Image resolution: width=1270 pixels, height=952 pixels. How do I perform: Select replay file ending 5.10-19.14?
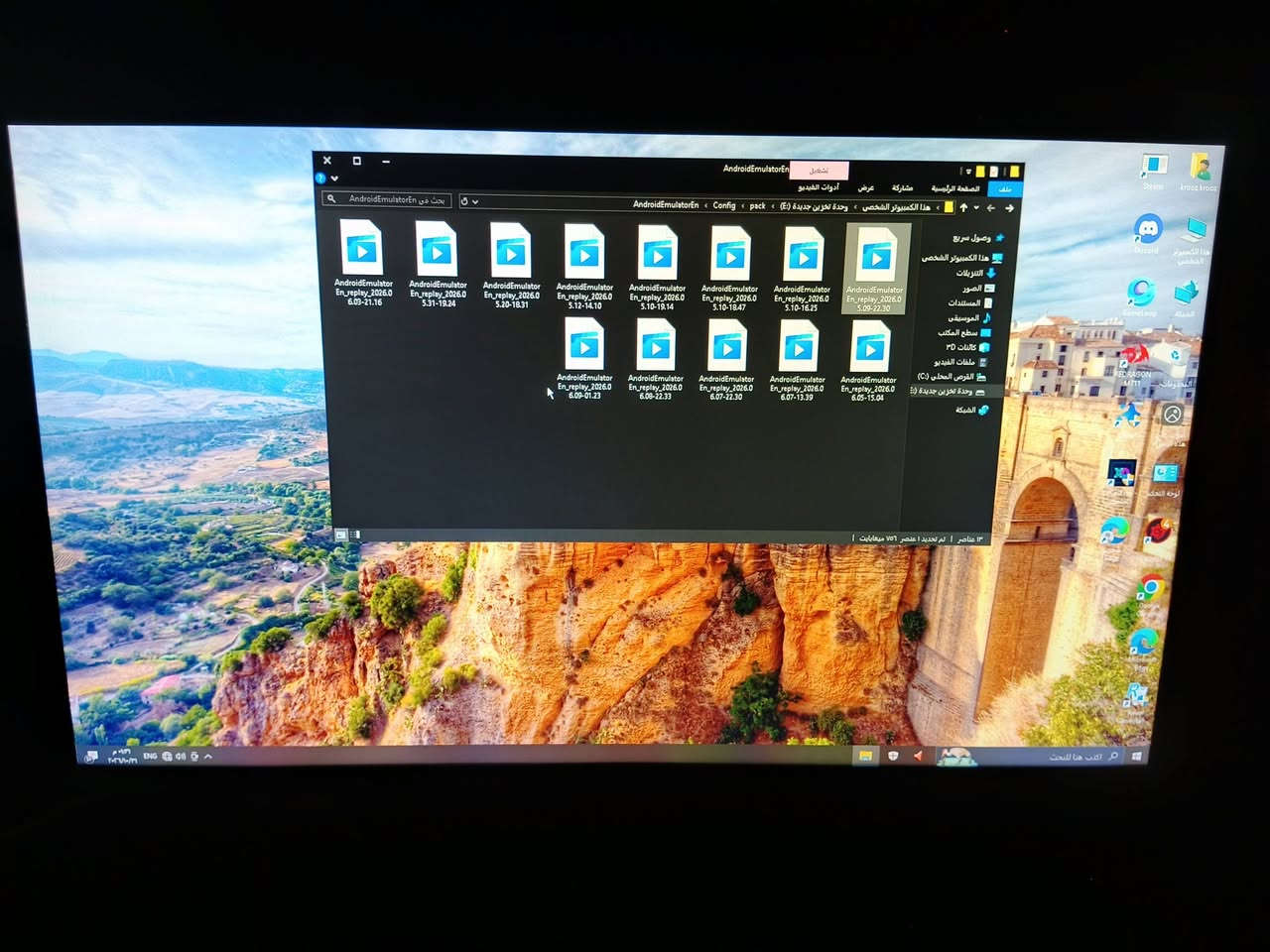pos(657,267)
